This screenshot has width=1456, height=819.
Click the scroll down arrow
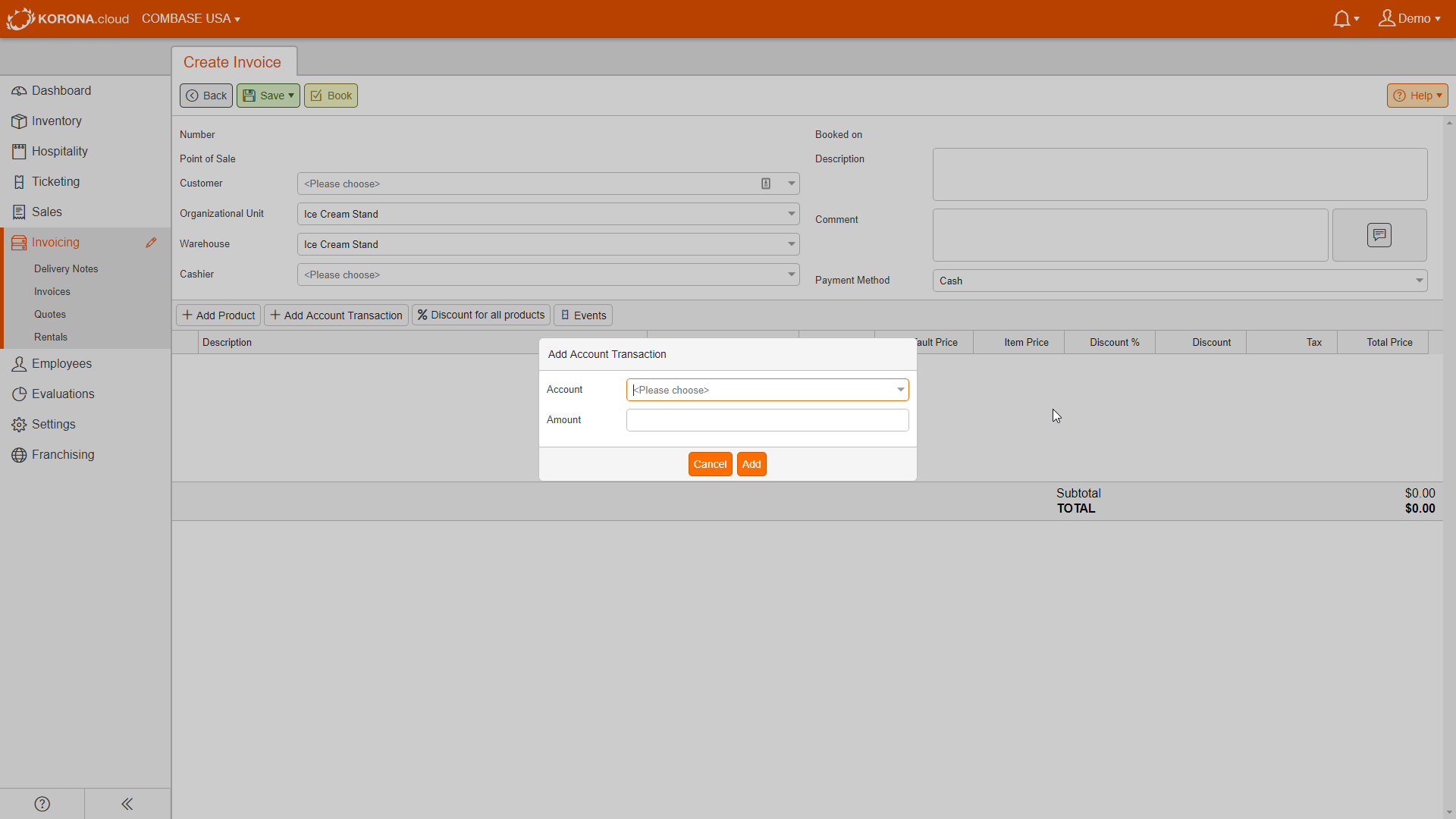point(1449,812)
